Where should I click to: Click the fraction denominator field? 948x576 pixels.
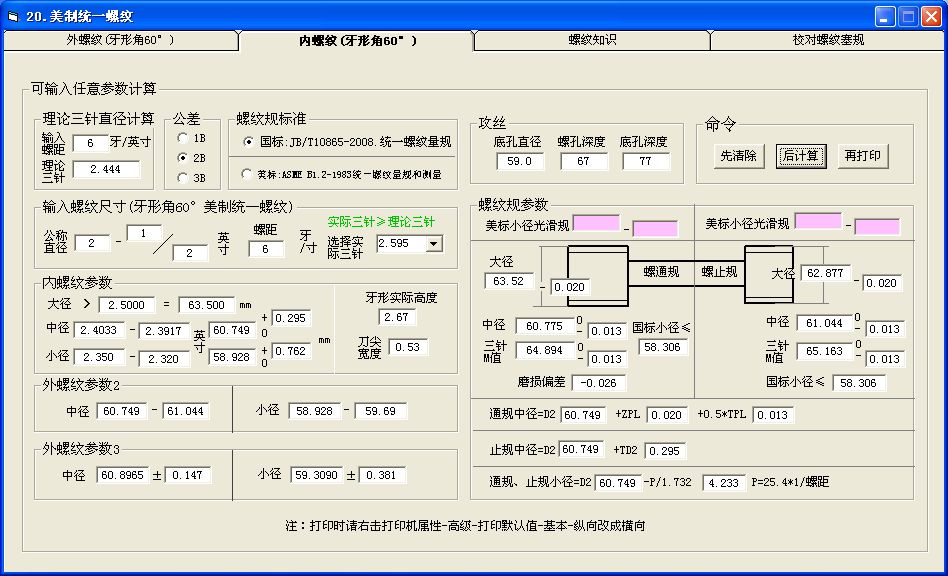[190, 253]
